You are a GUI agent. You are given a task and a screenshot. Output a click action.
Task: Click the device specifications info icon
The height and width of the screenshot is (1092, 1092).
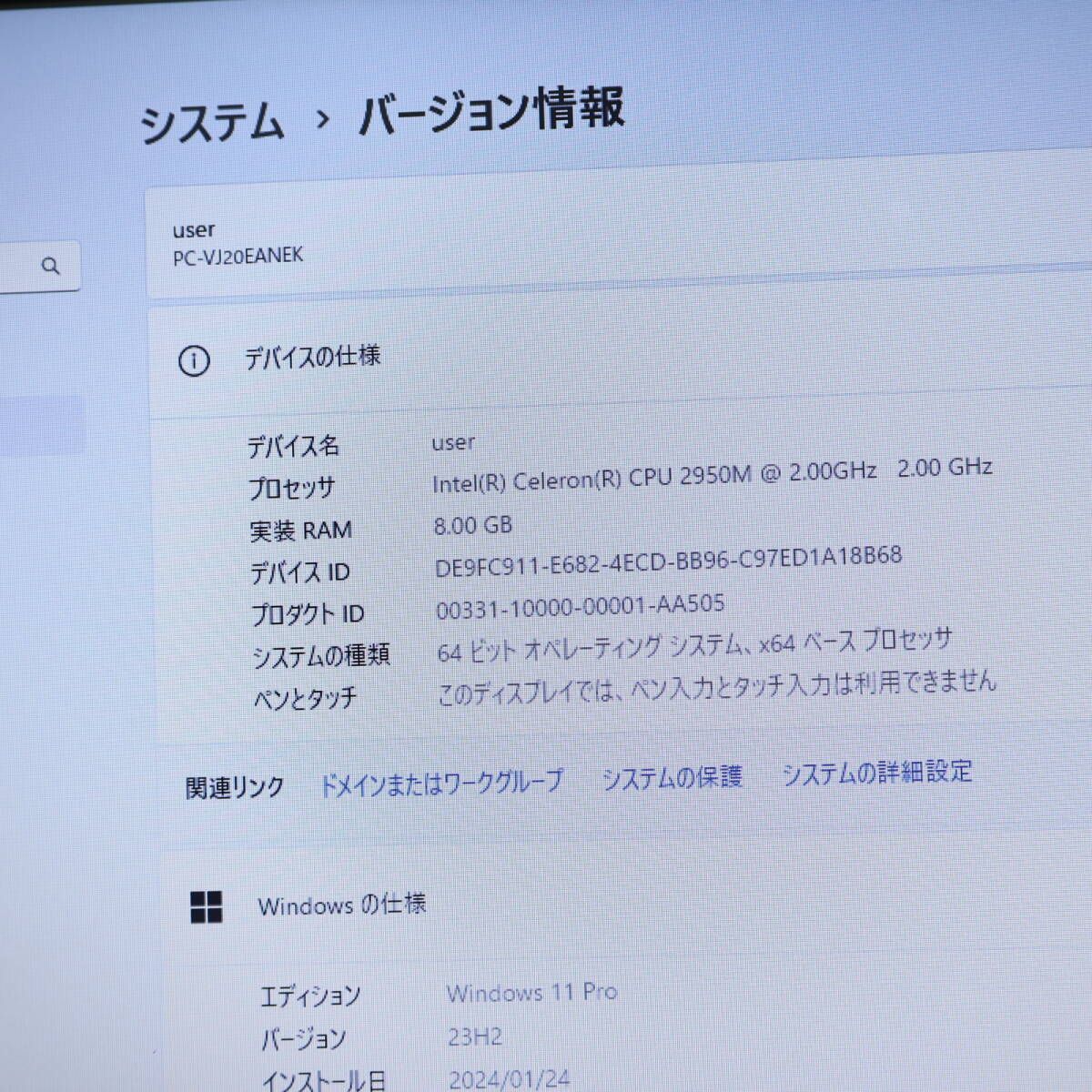[x=193, y=361]
